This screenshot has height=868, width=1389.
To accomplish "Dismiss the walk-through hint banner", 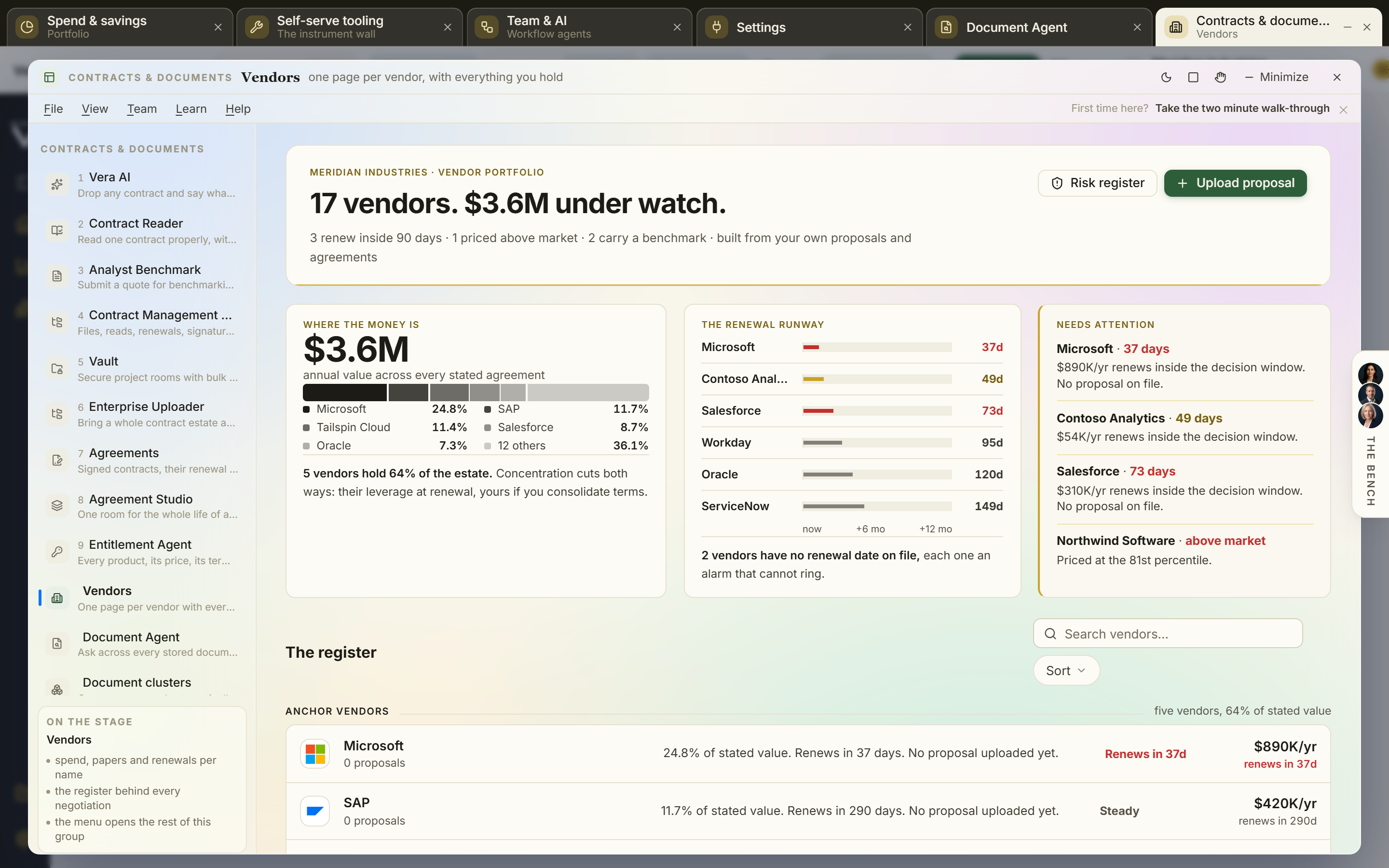I will pyautogui.click(x=1343, y=109).
